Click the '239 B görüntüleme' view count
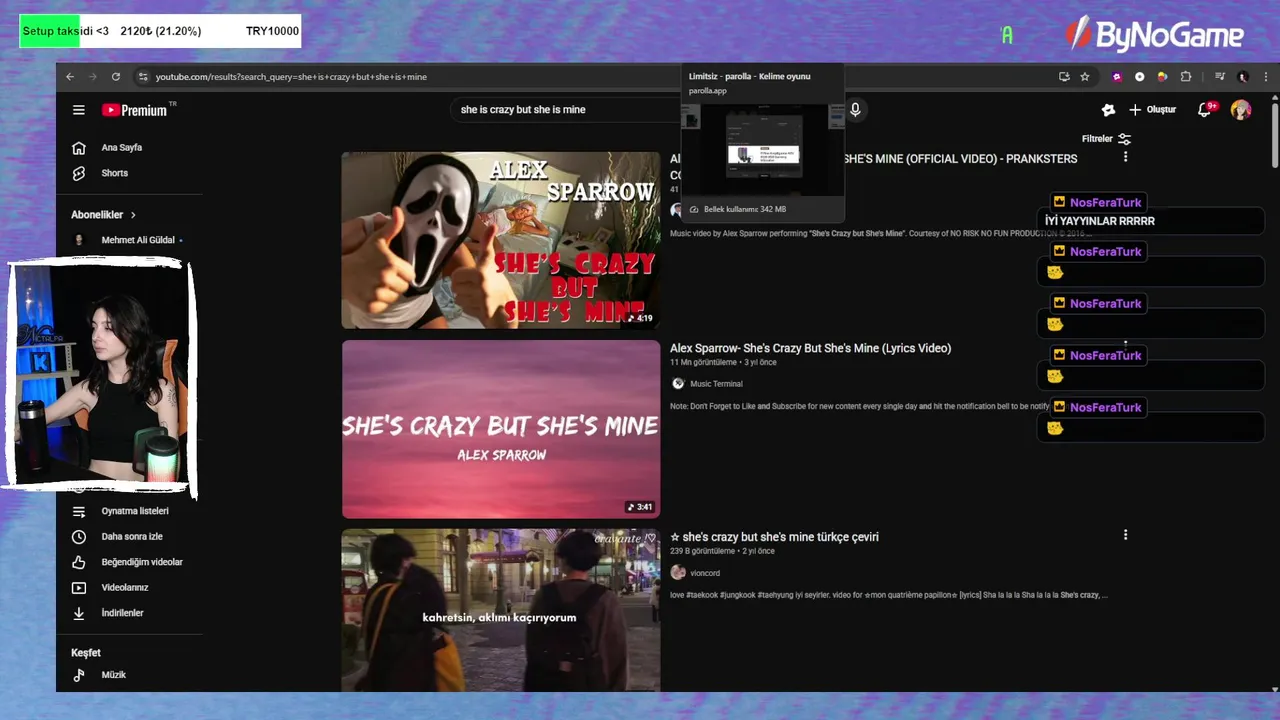The height and width of the screenshot is (720, 1280). tap(703, 551)
